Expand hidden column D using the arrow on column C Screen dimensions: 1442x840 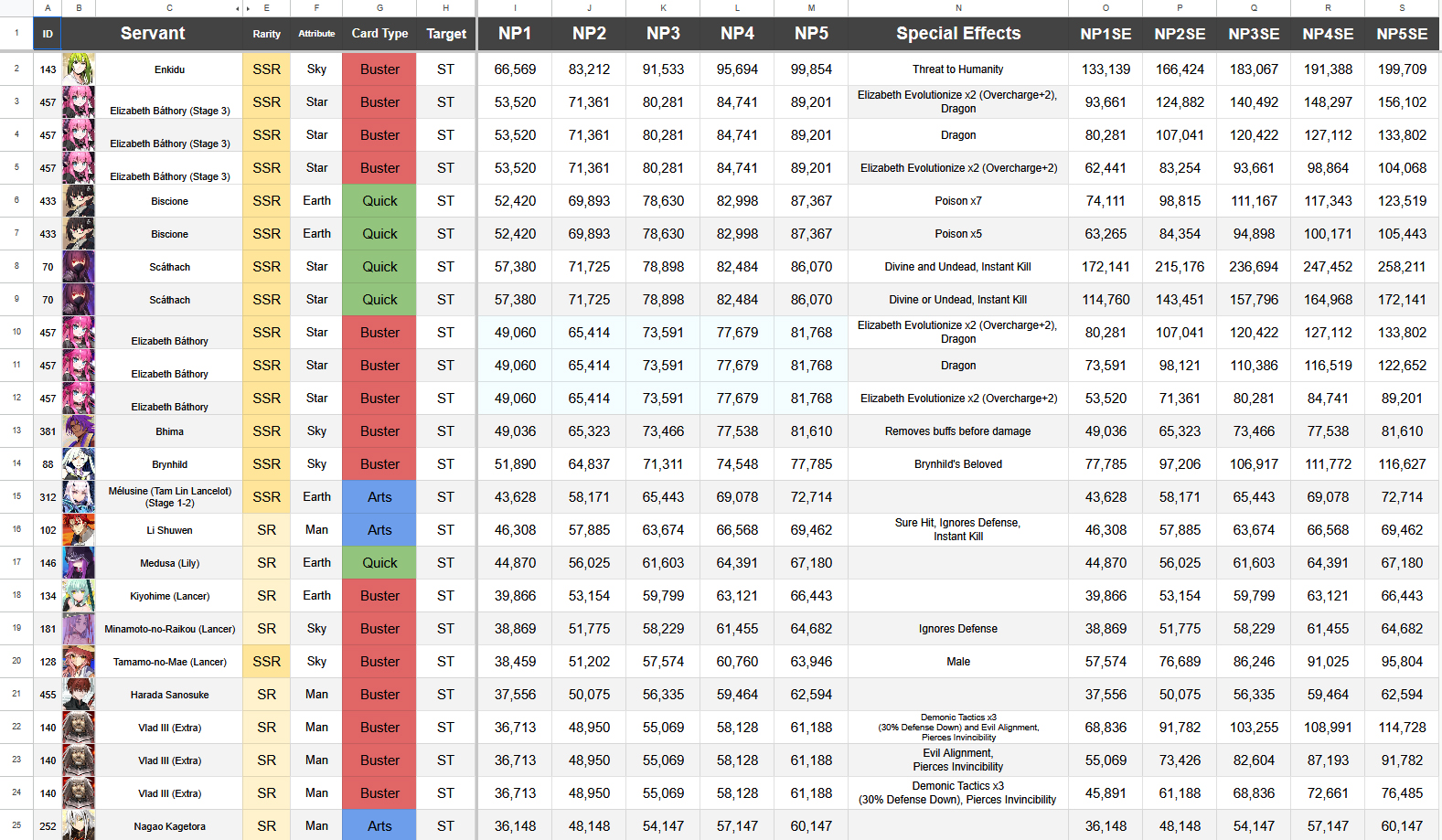[x=238, y=8]
